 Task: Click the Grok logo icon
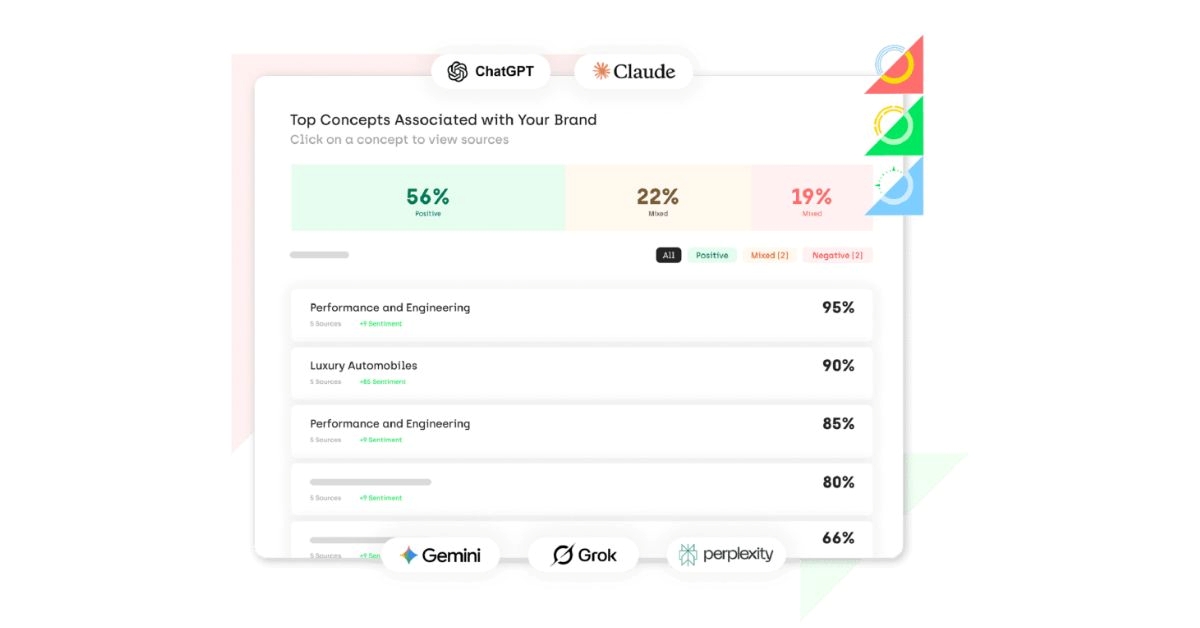point(563,555)
